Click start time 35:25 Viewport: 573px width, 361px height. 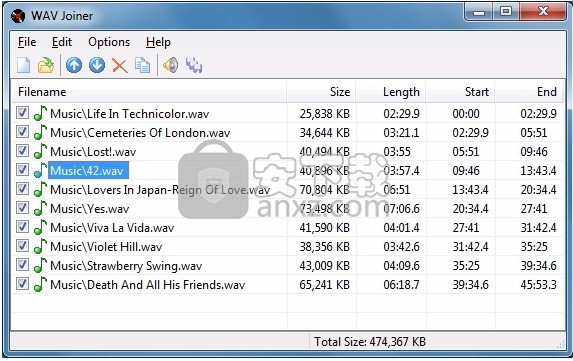[466, 266]
